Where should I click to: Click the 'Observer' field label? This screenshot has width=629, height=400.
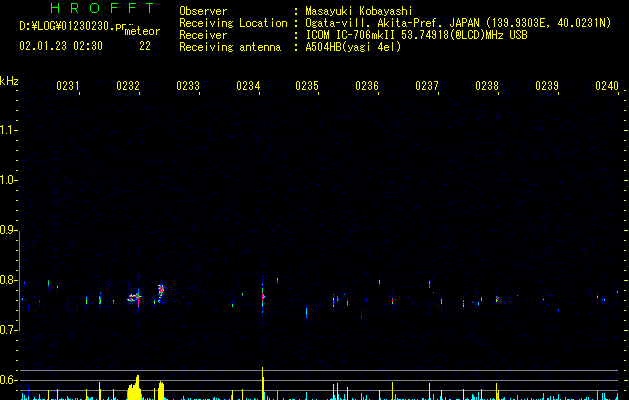(203, 11)
